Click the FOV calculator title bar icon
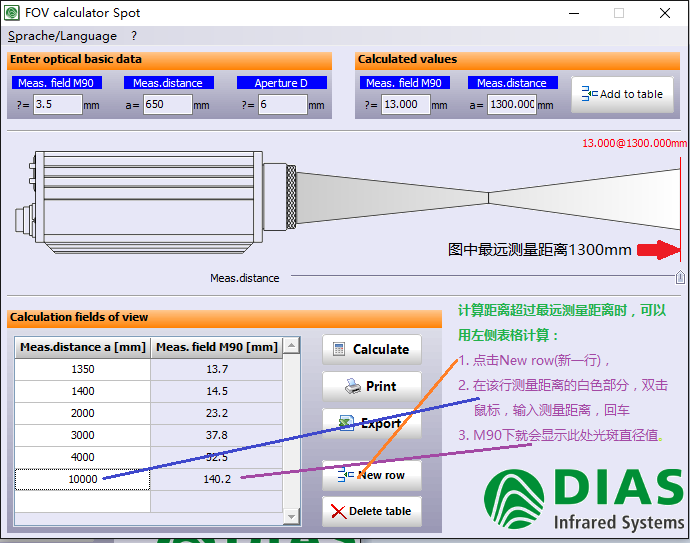 14,13
